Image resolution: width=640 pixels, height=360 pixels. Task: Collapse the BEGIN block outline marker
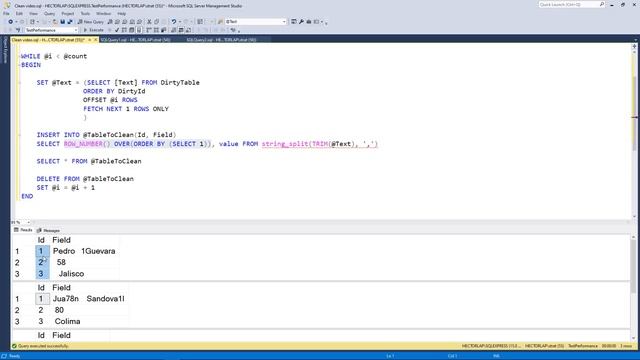point(19,65)
